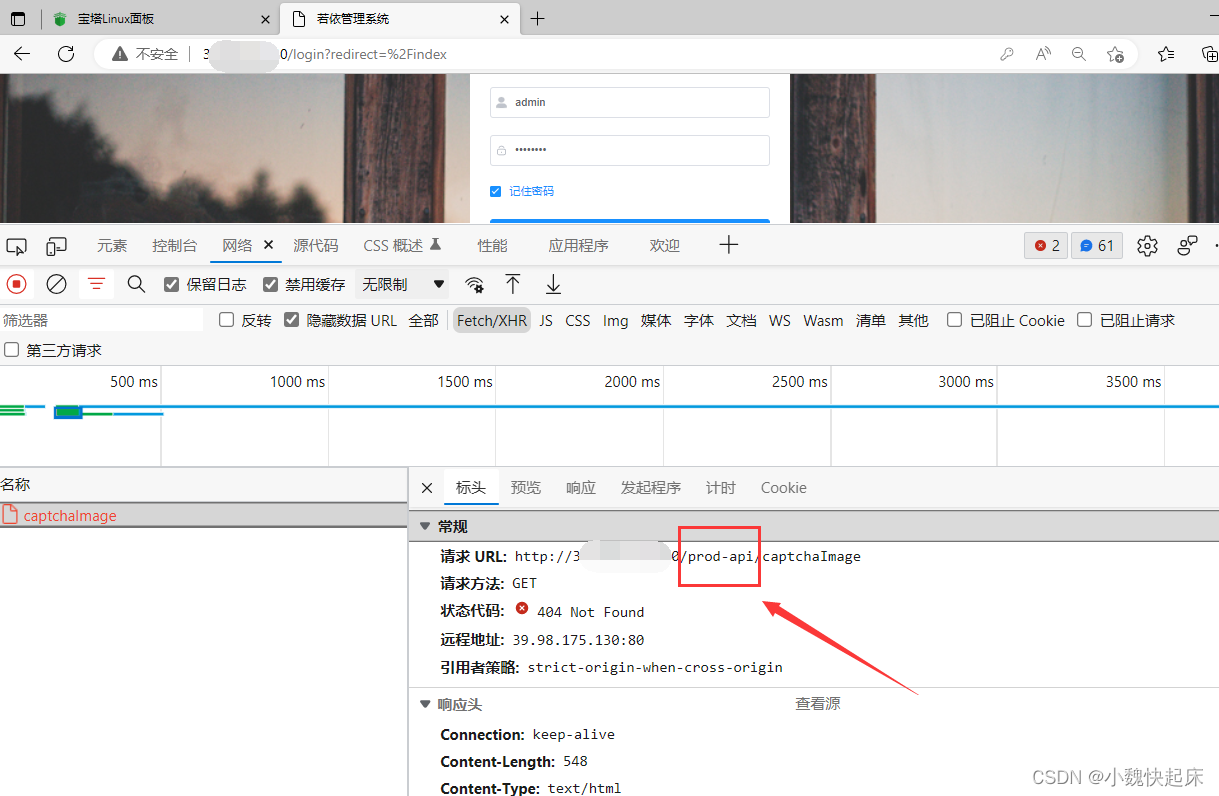Switch to the 控制台 panel
1219x796 pixels.
point(175,246)
